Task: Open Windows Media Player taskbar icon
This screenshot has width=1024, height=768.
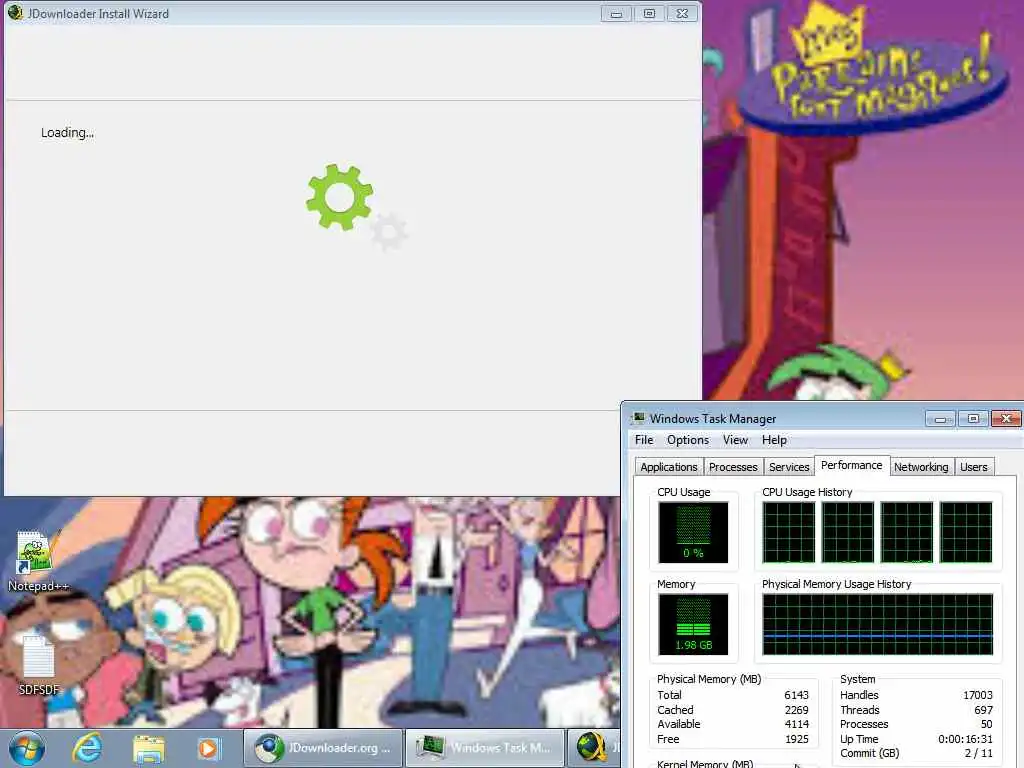Action: [x=209, y=748]
